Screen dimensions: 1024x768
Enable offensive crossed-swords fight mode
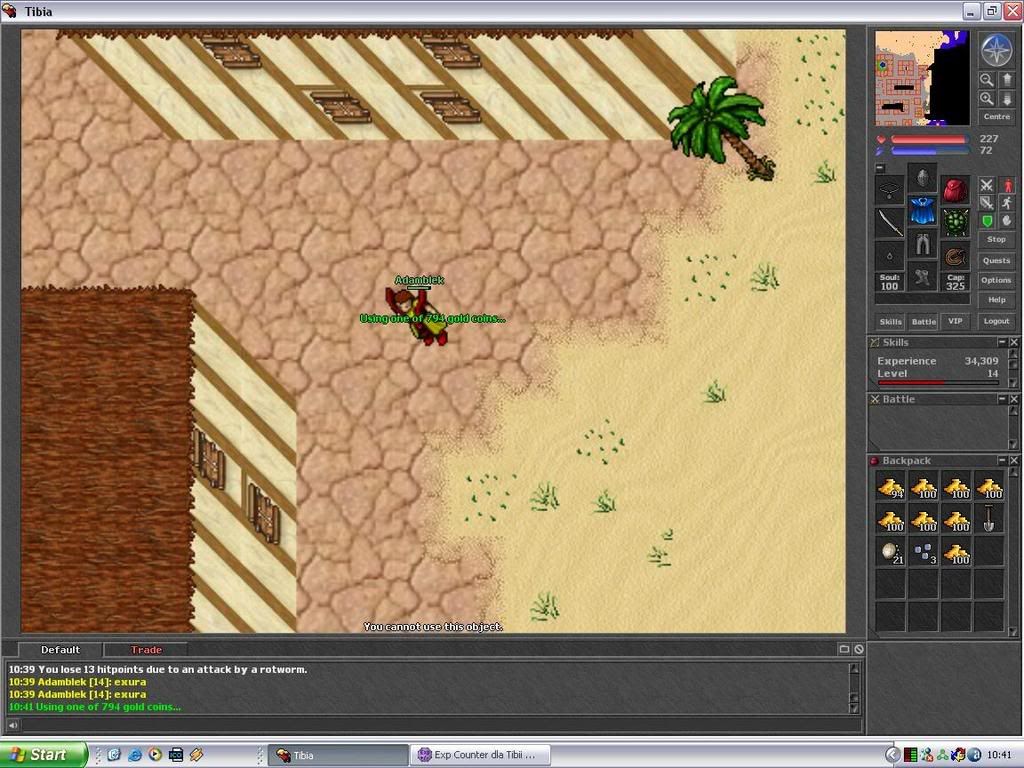[987, 185]
